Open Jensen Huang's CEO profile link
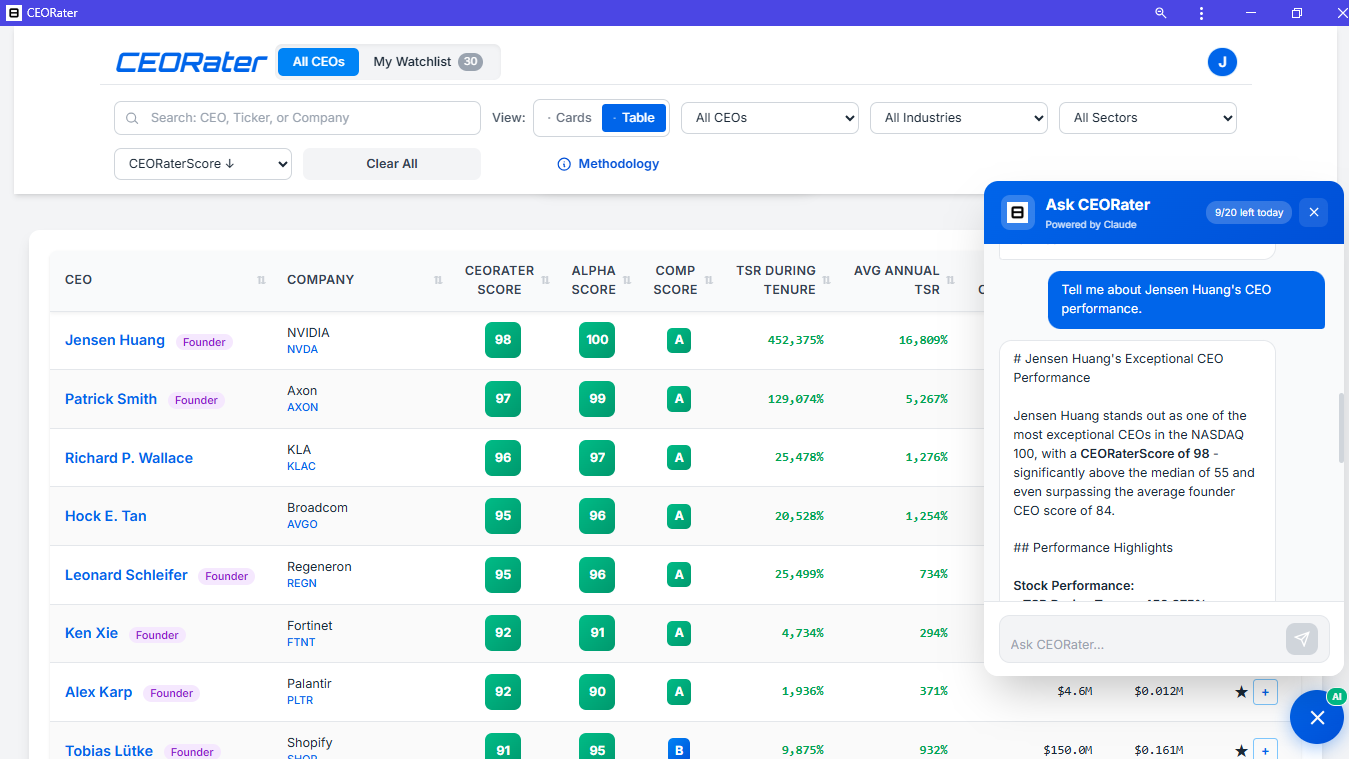Viewport: 1349px width, 759px height. 115,340
